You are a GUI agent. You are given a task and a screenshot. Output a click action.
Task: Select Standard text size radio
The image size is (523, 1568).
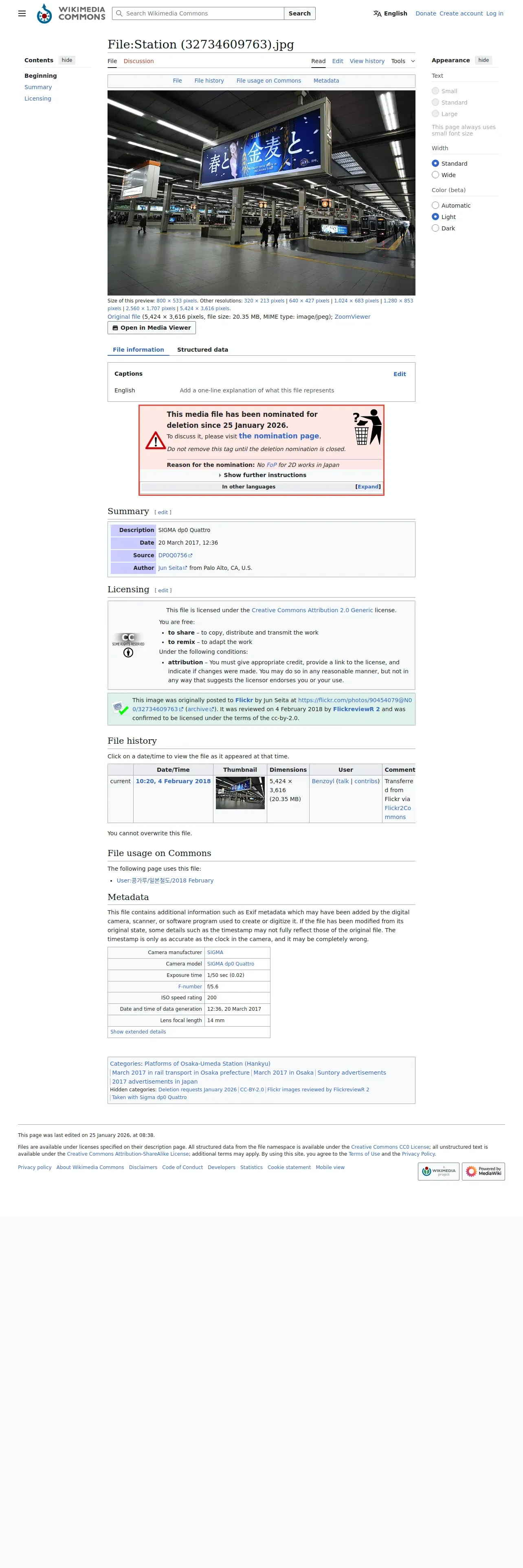click(x=435, y=102)
